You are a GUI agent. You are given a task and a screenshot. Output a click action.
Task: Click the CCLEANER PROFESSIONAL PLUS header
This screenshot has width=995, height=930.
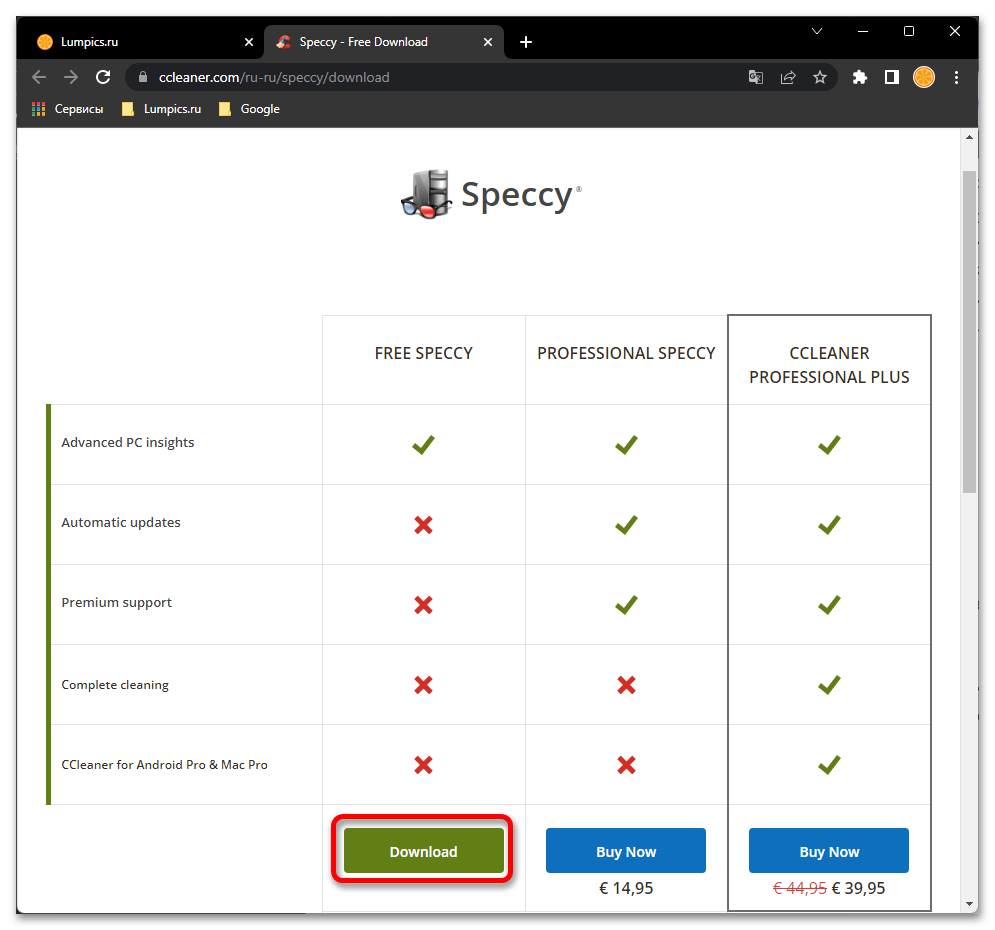coord(829,365)
